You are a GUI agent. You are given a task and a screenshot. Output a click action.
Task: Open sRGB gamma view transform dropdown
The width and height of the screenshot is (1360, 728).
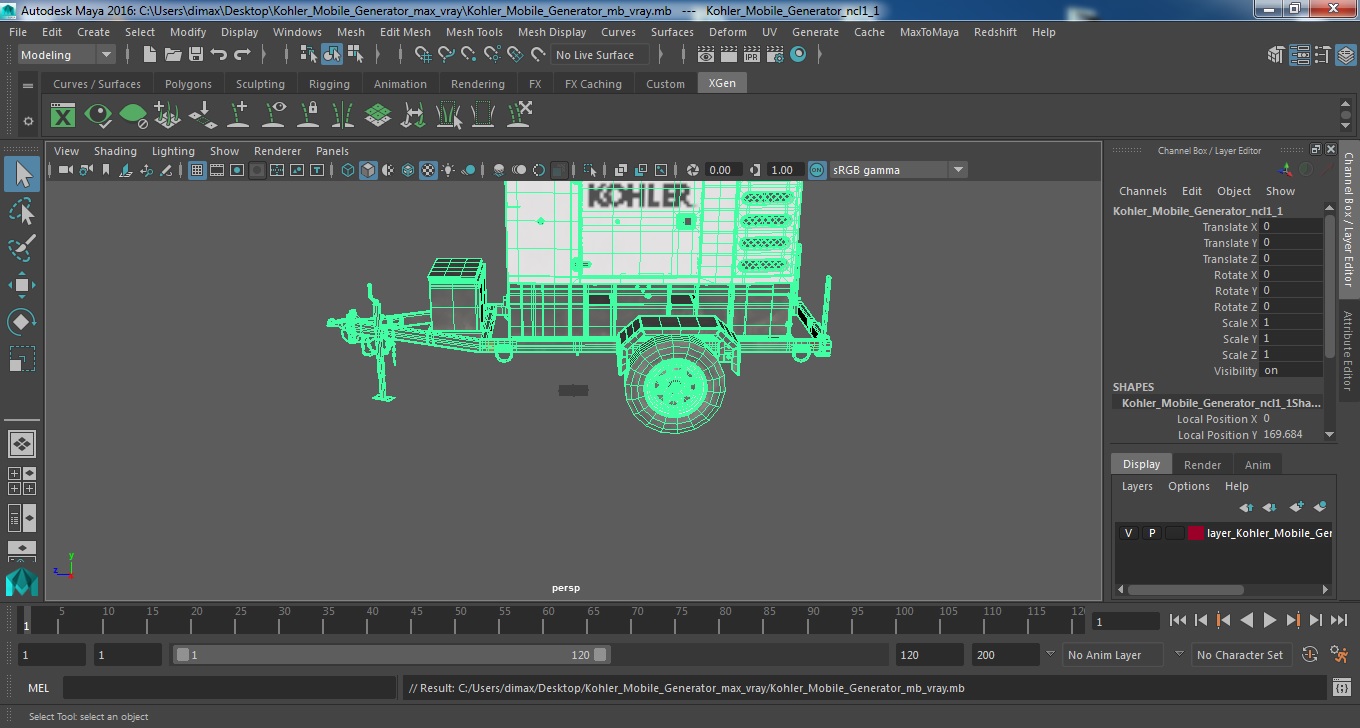pos(898,170)
